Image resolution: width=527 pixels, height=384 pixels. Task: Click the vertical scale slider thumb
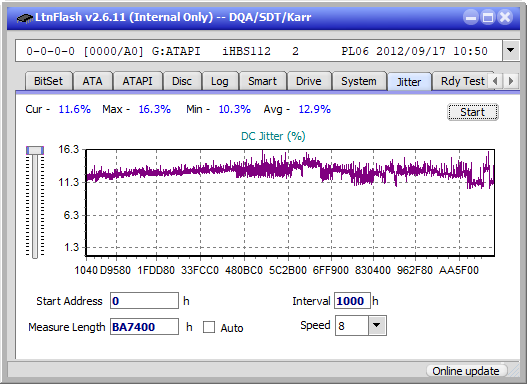point(35,150)
